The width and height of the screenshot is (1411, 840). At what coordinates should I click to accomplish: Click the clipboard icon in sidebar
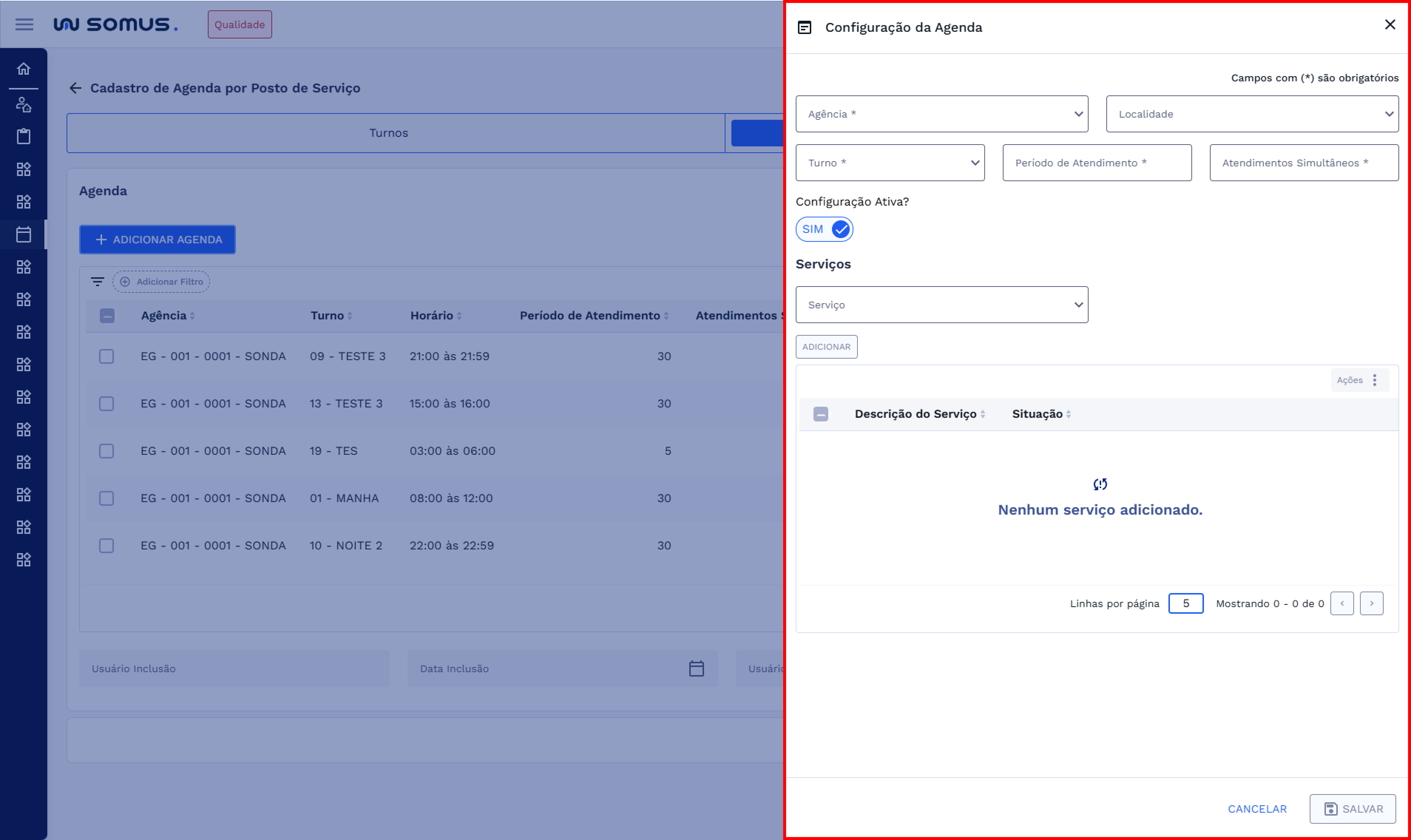click(x=23, y=136)
